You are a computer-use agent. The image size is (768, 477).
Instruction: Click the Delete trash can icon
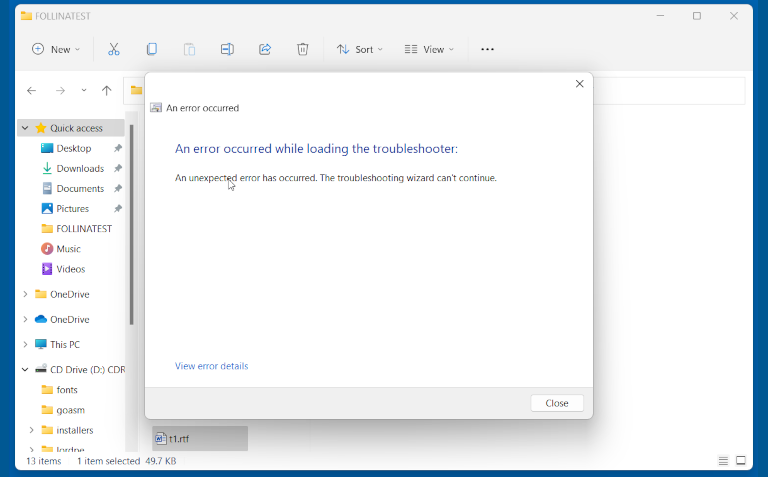click(303, 49)
